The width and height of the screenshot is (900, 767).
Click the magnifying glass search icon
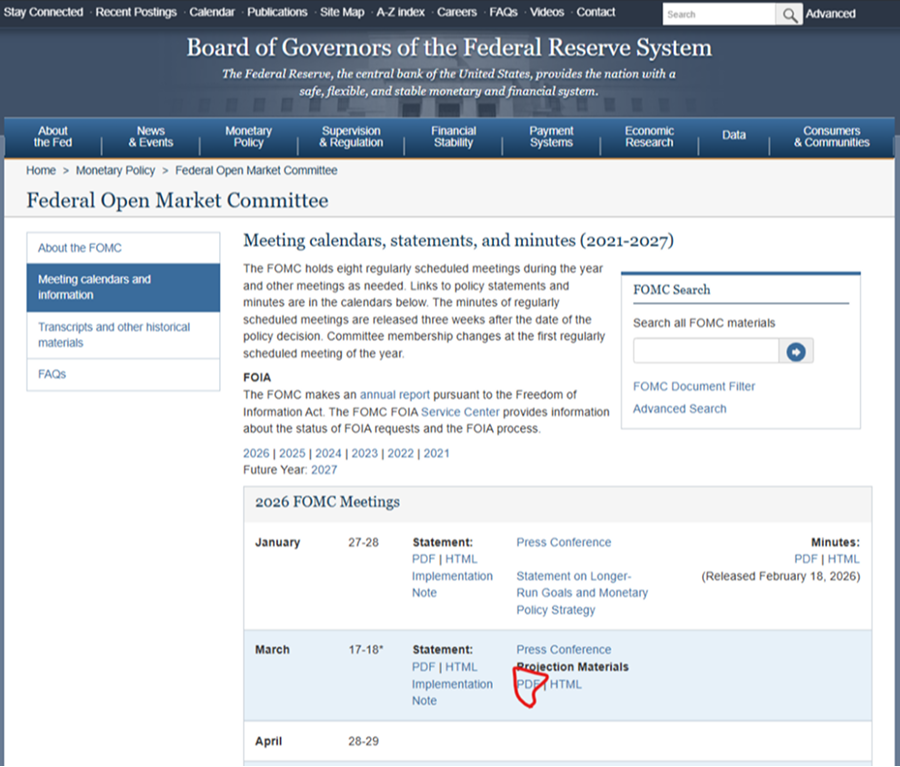[x=790, y=15]
